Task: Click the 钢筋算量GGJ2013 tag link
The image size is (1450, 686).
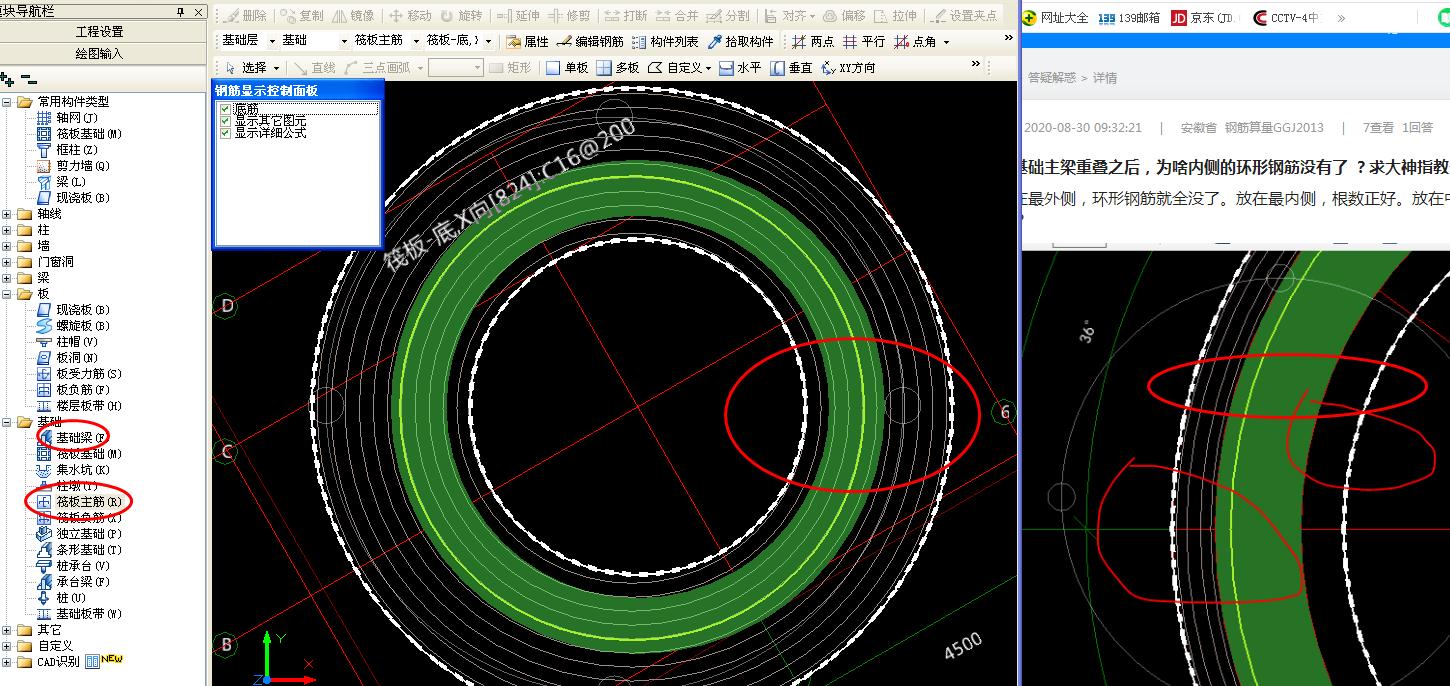Action: tap(1274, 128)
